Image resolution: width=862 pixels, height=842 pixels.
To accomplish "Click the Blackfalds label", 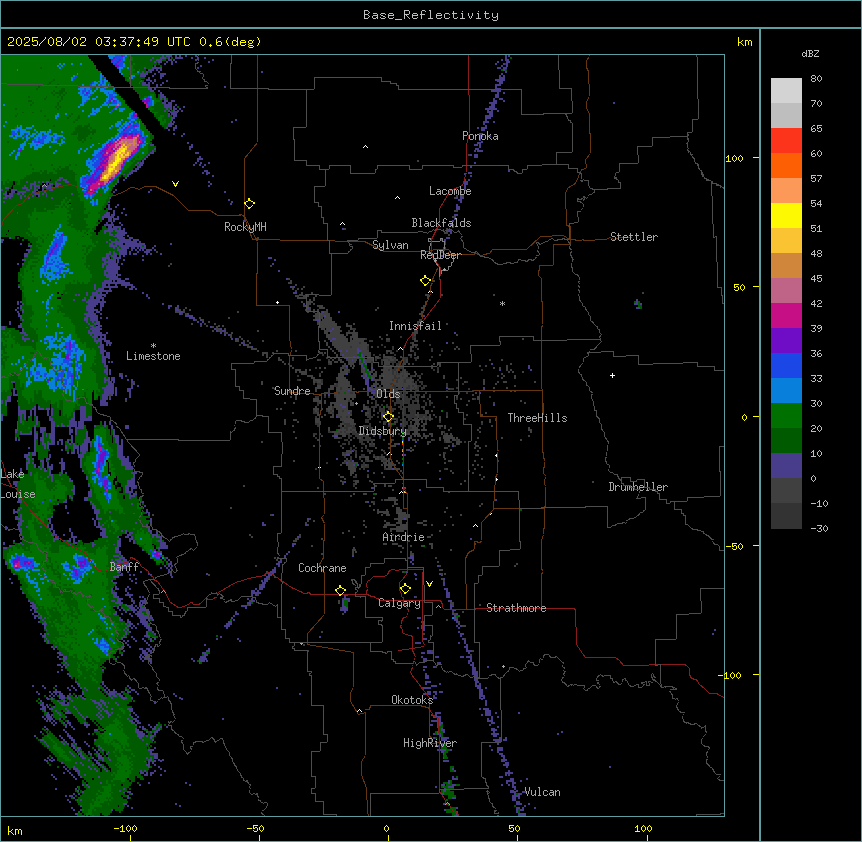I will pyautogui.click(x=441, y=223).
